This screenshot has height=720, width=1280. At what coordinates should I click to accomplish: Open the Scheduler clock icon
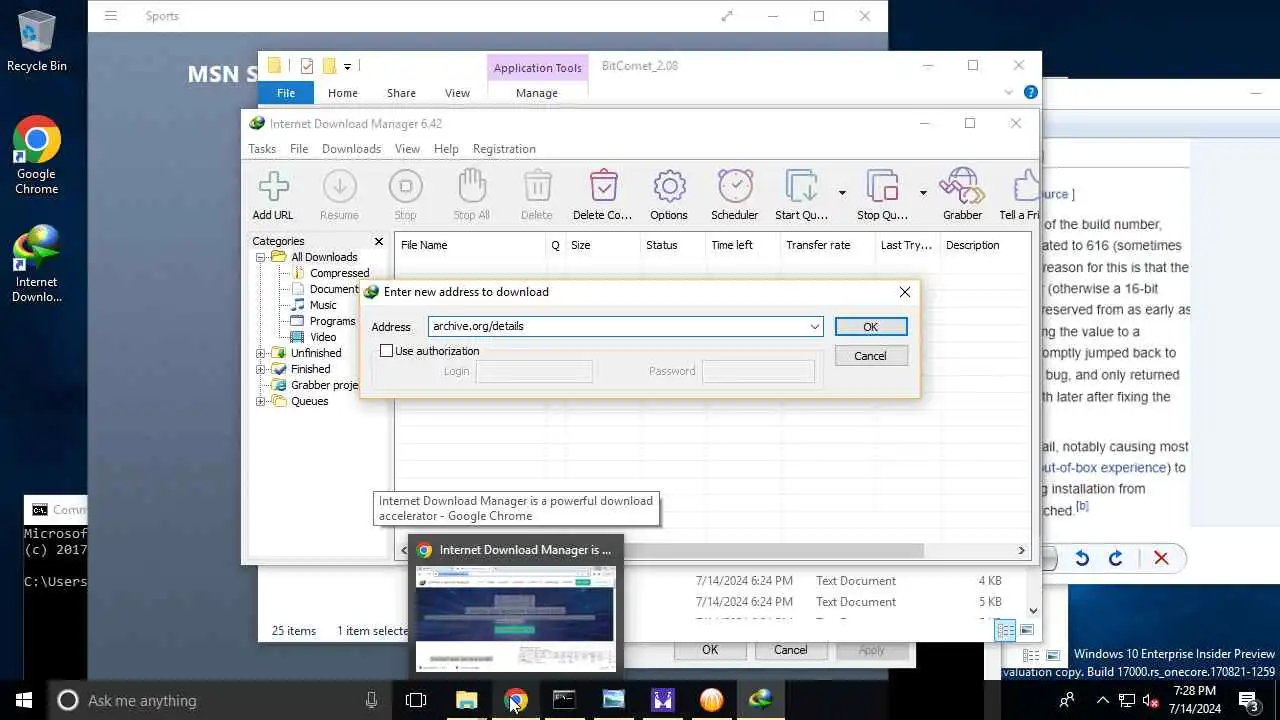coord(735,195)
